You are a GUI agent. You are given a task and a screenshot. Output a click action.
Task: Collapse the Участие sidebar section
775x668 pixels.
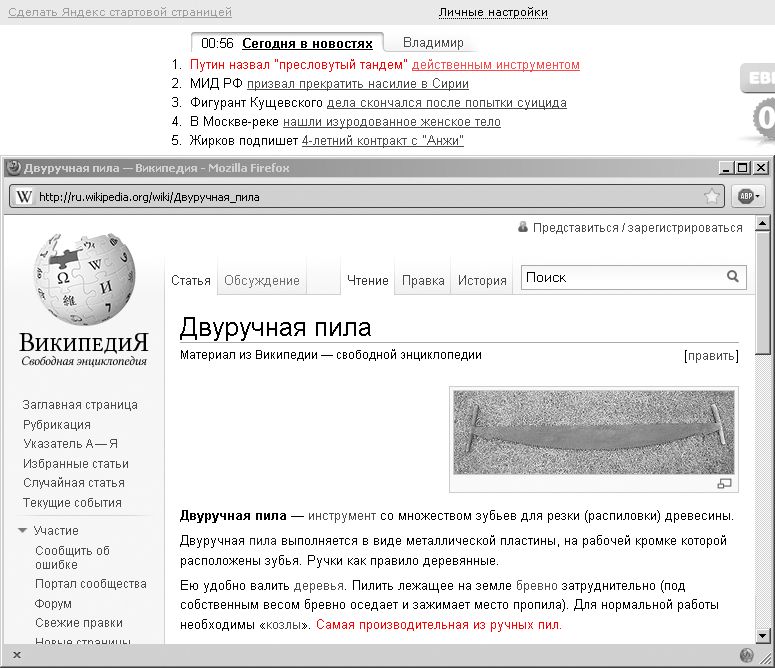(23, 531)
